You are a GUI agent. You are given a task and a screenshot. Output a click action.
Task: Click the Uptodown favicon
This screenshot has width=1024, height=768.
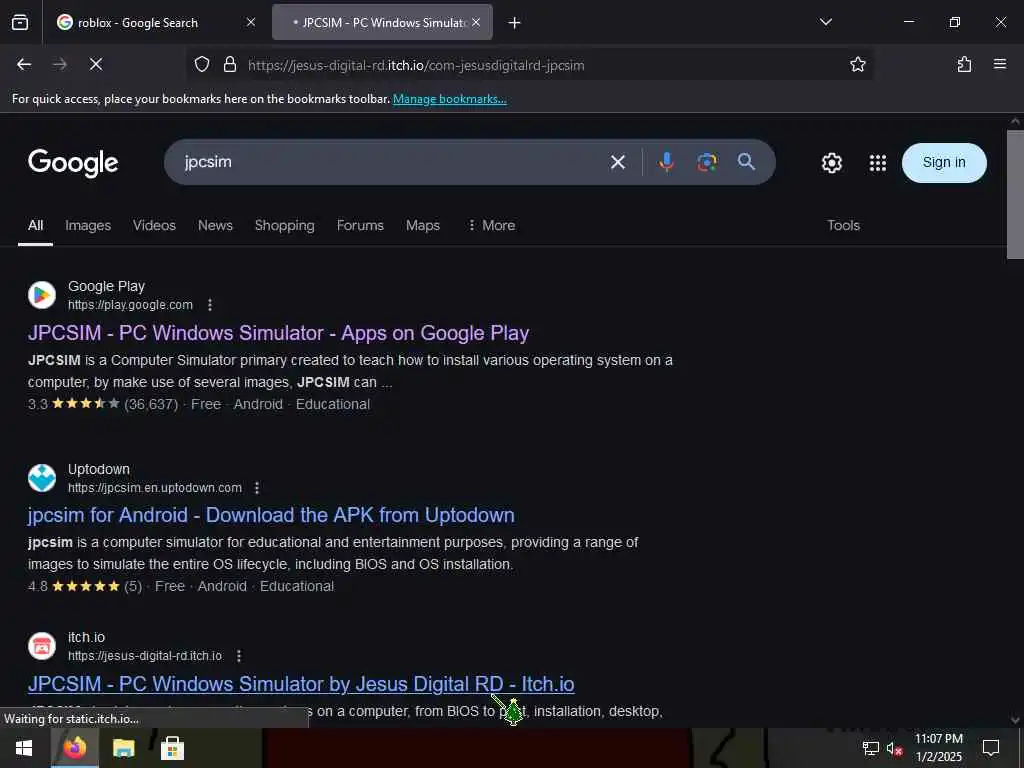click(x=42, y=478)
